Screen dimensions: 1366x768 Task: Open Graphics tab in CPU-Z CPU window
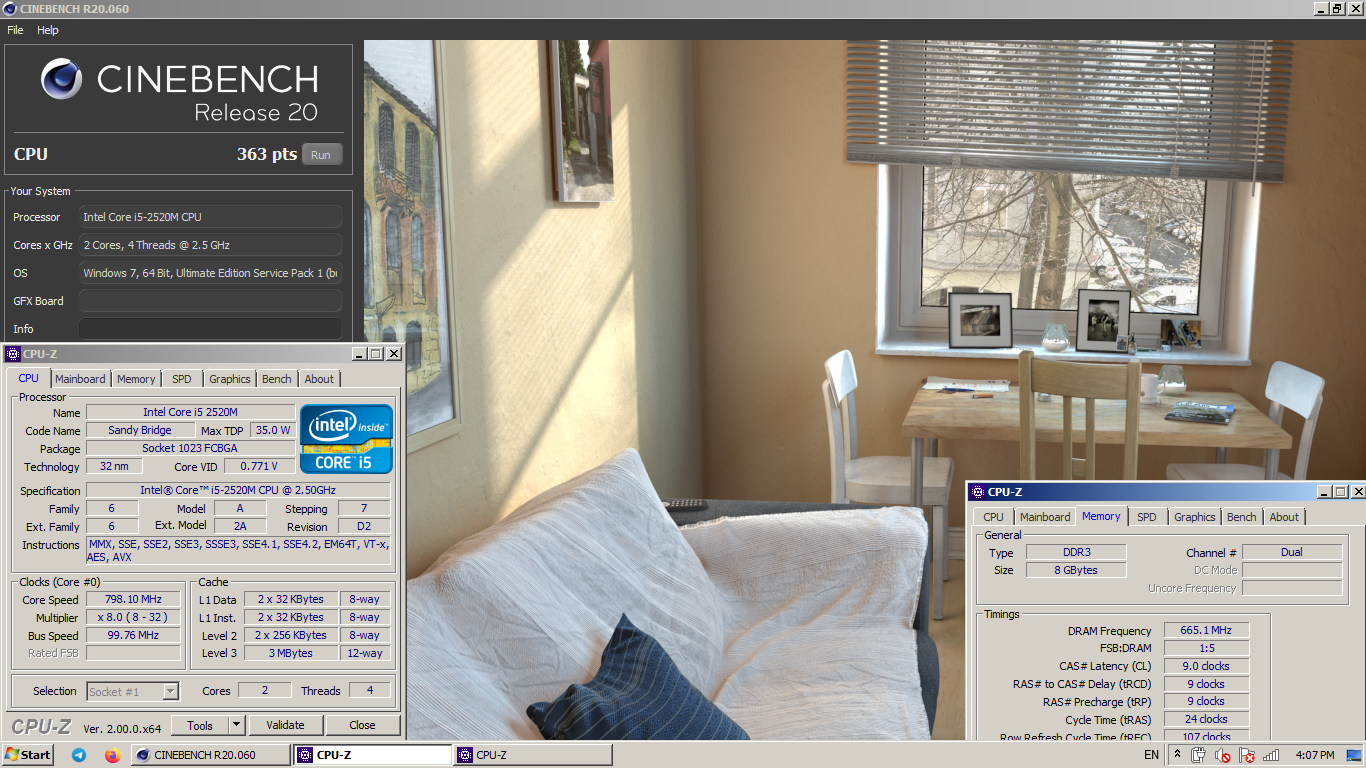coord(230,379)
